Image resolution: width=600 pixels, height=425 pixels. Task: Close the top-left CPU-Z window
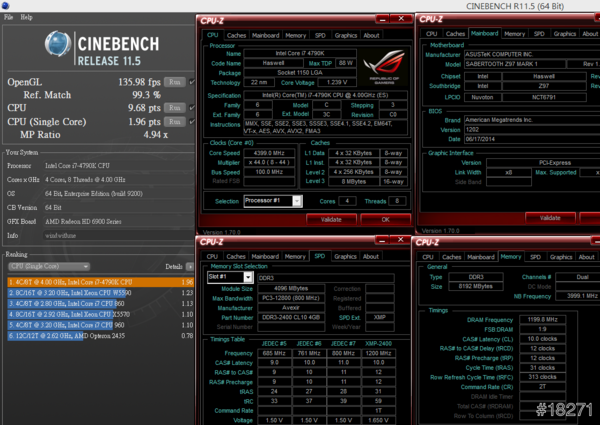tap(401, 19)
